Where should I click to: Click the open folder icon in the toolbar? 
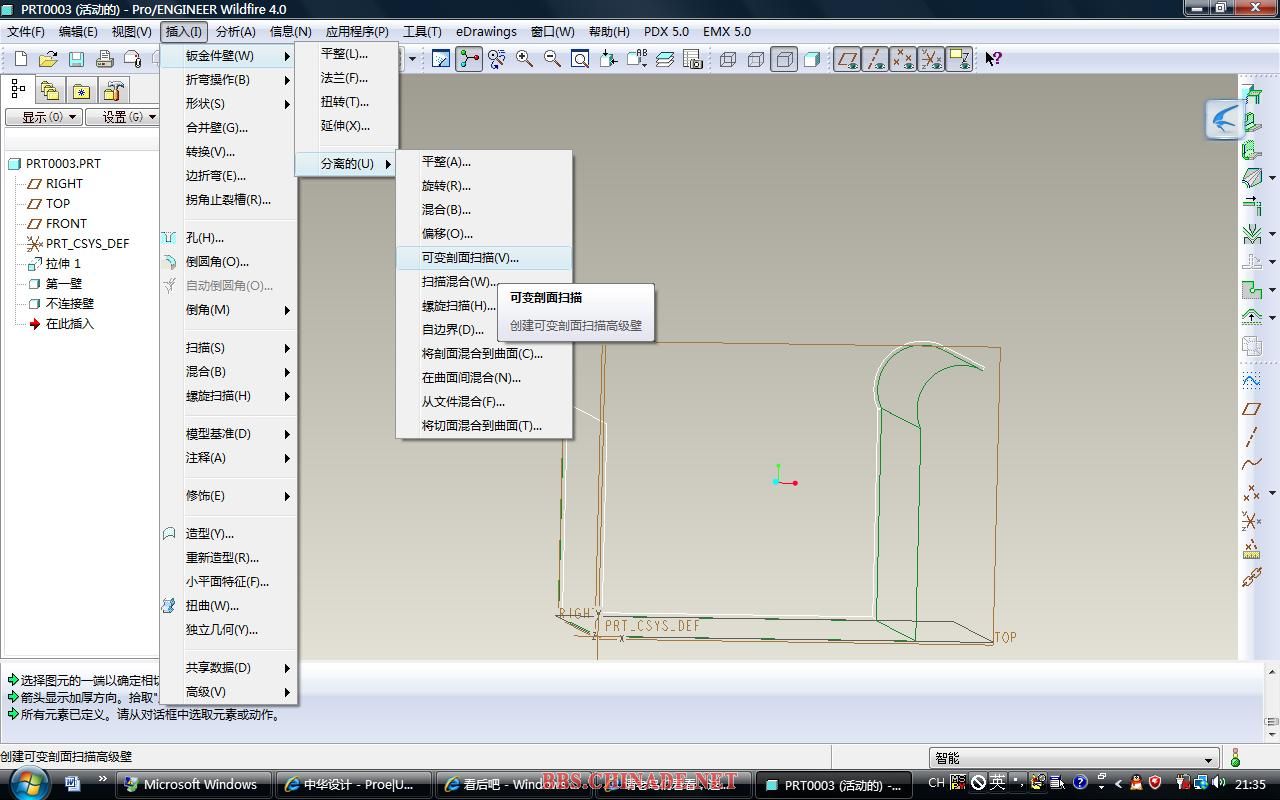(x=48, y=60)
